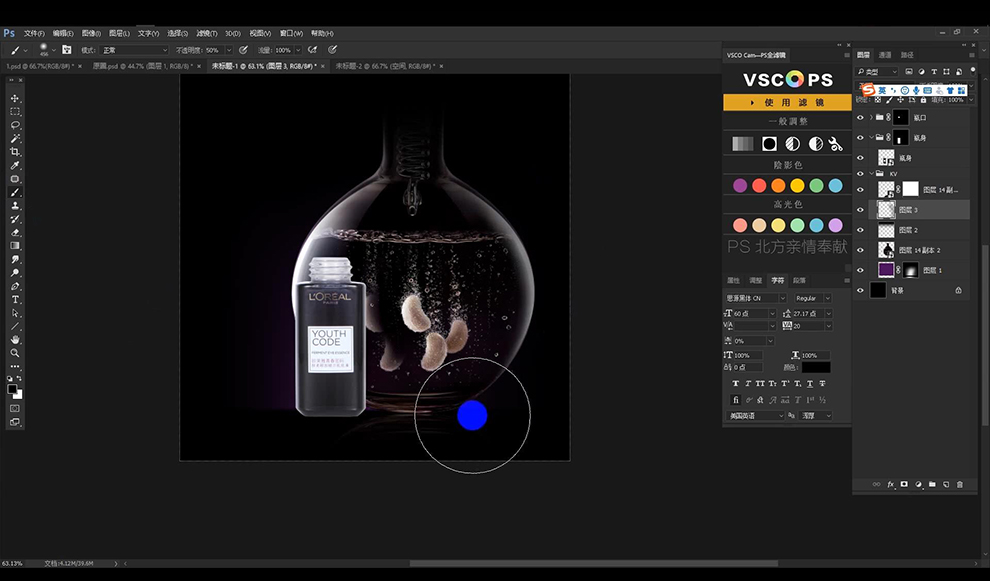Image resolution: width=990 pixels, height=581 pixels.
Task: Select the Horizontal Type tool
Action: 15,299
